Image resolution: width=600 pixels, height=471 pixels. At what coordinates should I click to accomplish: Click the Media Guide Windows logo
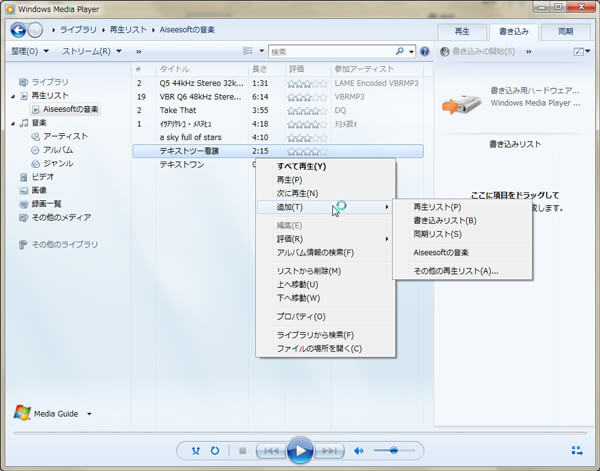point(22,412)
